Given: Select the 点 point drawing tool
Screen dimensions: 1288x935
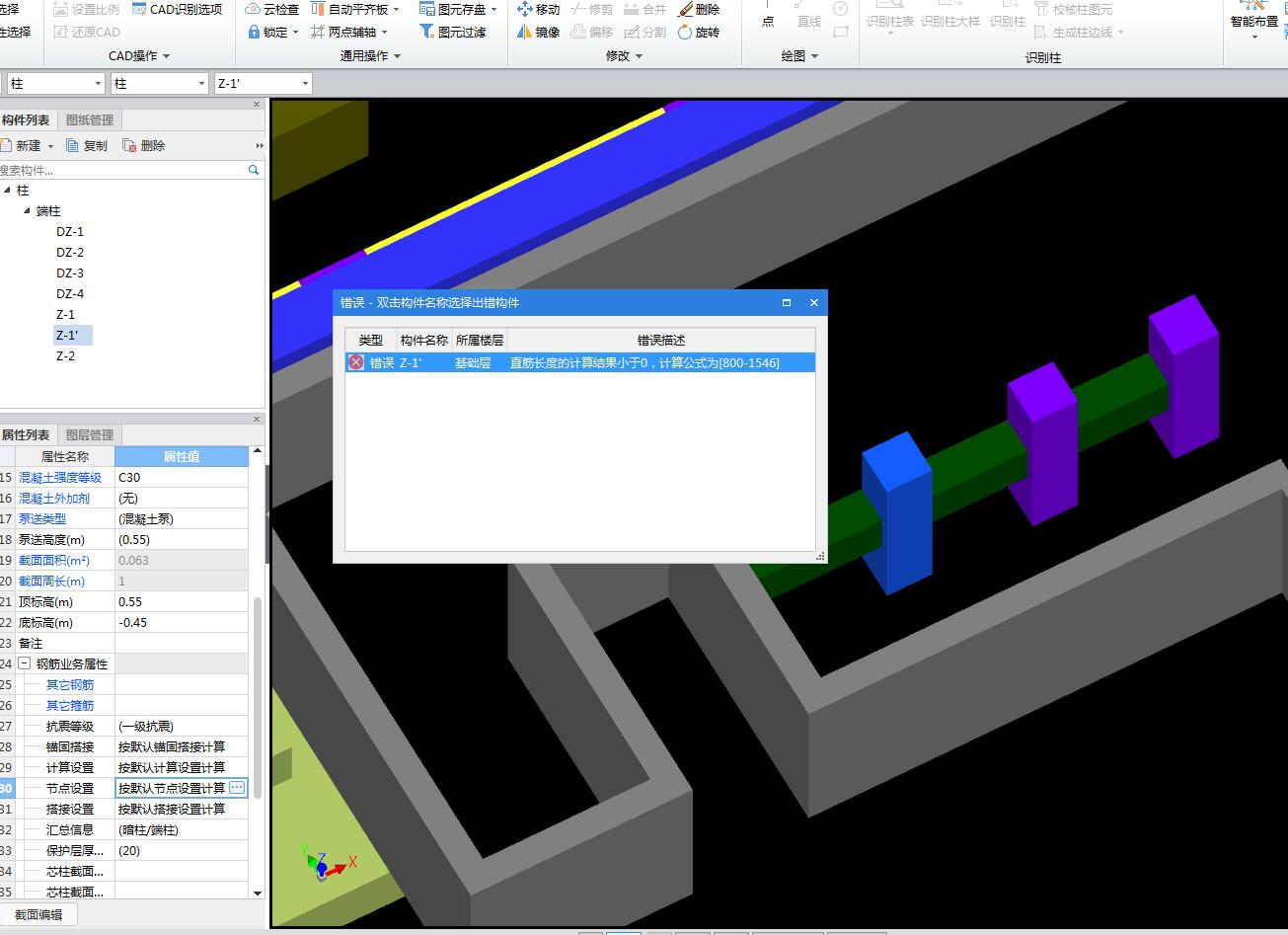Looking at the screenshot, I should point(768,15).
